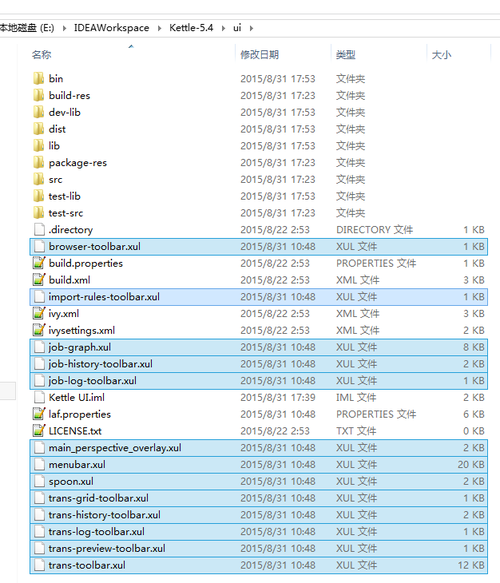Click the job-log-toolbar.xul file icon
The width and height of the screenshot is (500, 583).
[39, 381]
